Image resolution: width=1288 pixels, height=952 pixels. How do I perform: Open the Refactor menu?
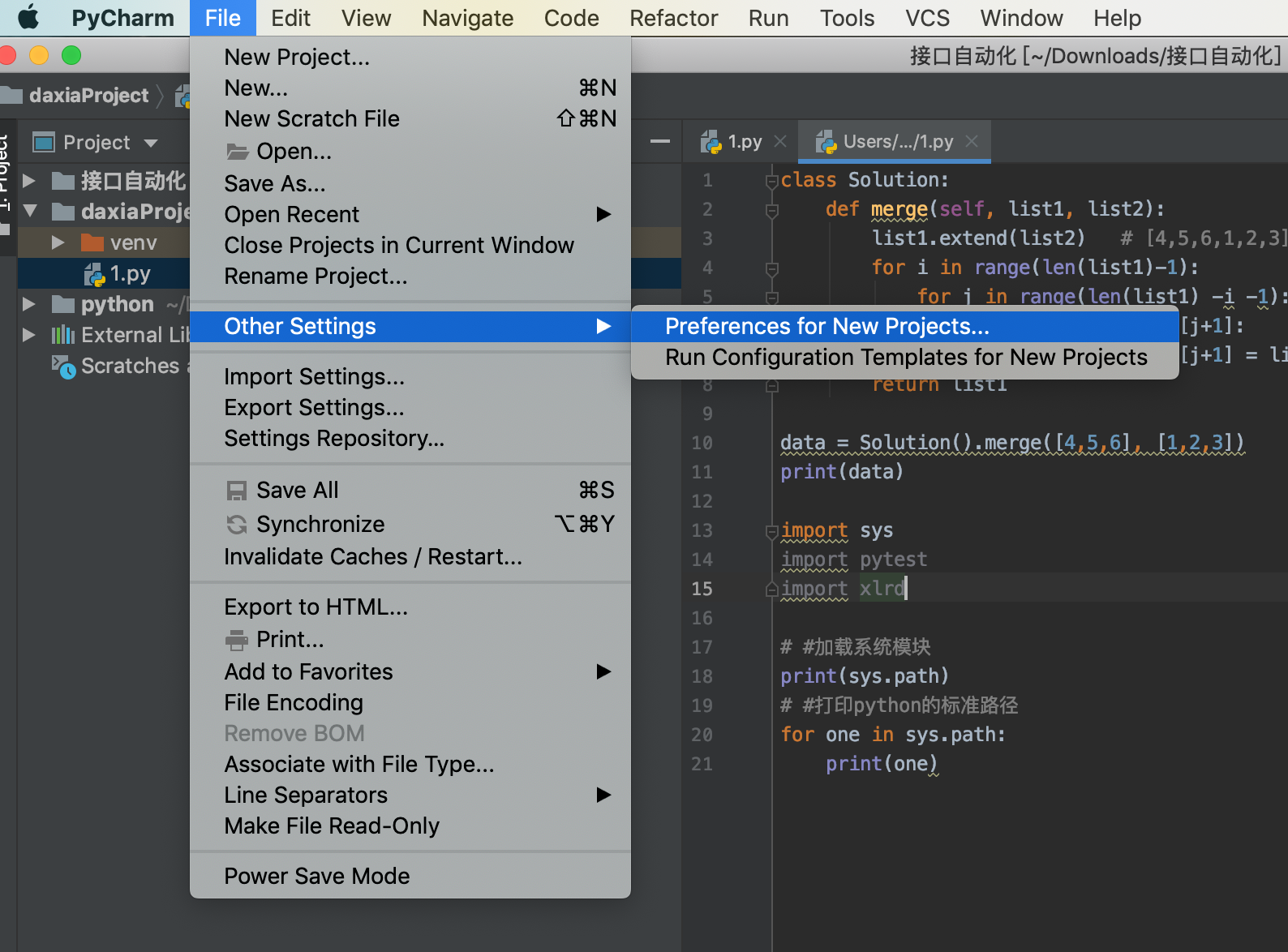click(673, 18)
